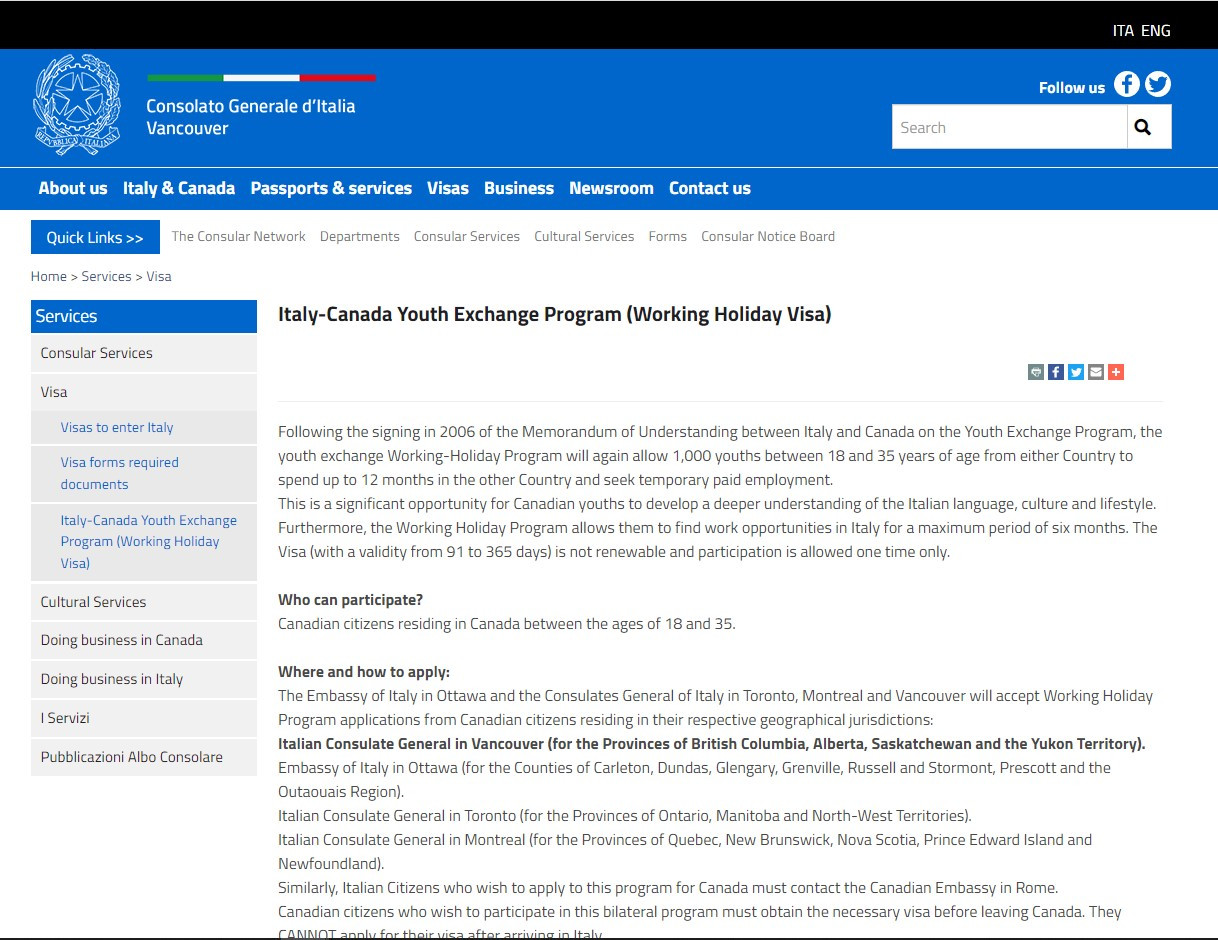The image size is (1218, 940).
Task: Click the Services sidebar header
Action: coord(144,316)
